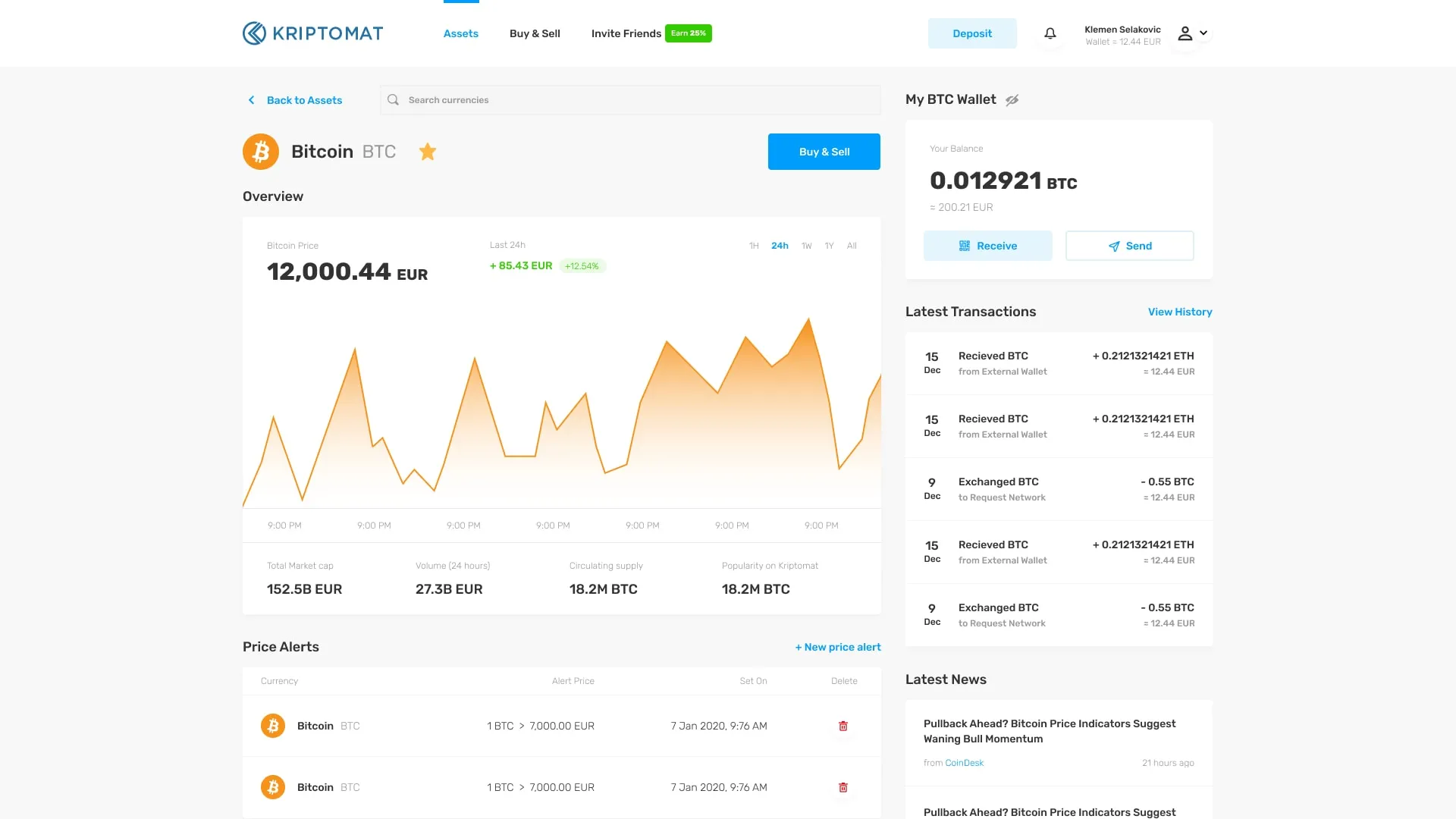1456x819 pixels.
Task: Click +12.54% change badge
Action: (582, 266)
